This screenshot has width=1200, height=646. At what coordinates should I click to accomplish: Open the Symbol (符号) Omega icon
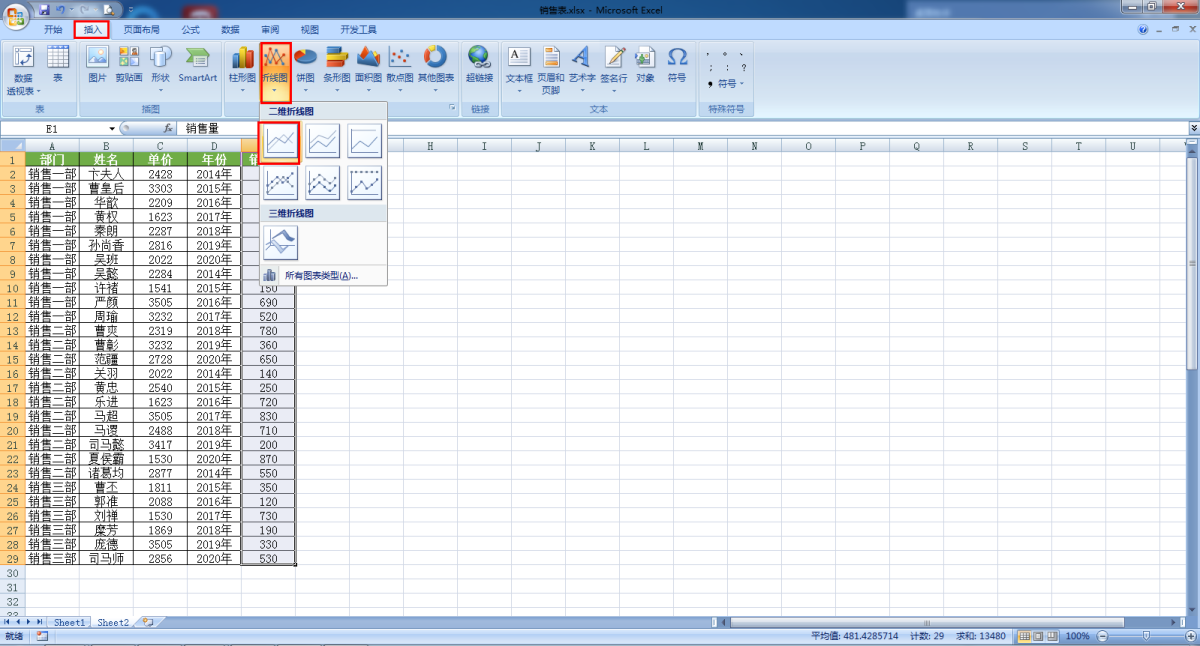pyautogui.click(x=677, y=63)
